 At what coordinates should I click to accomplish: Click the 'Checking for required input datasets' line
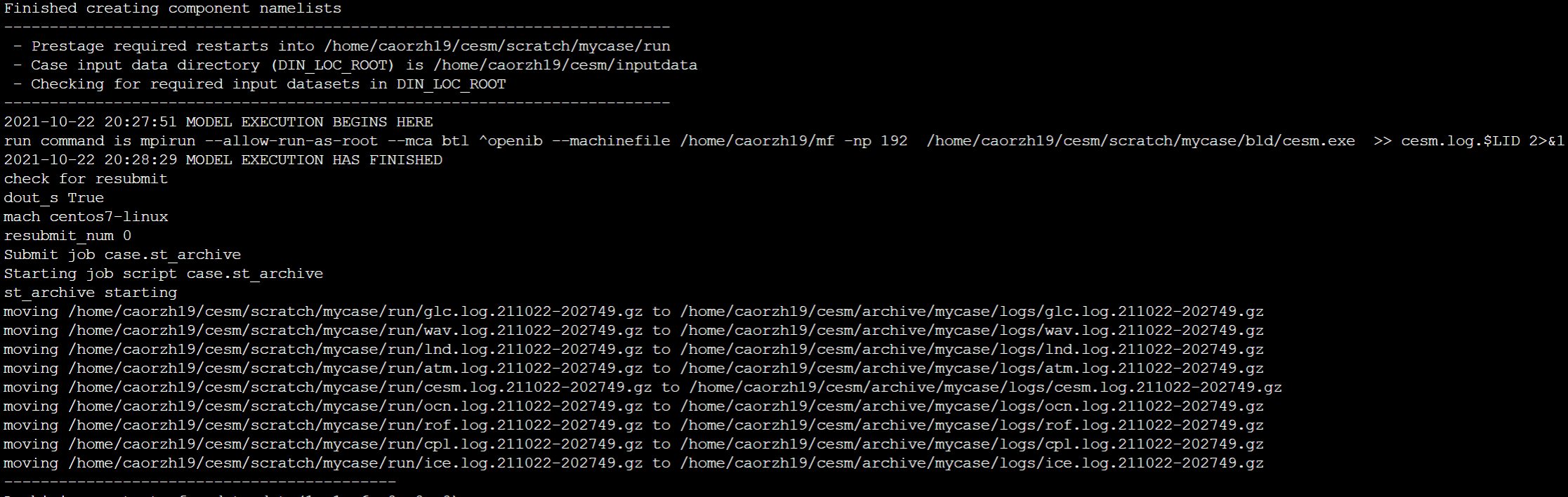(259, 84)
